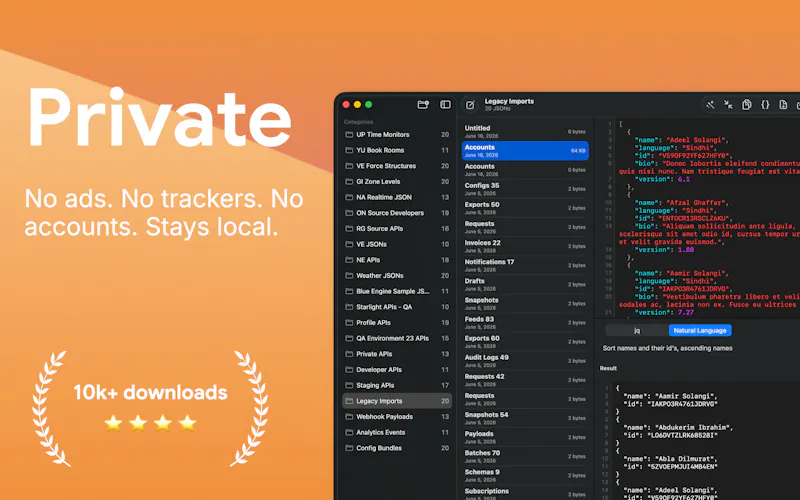Click folder icon beside Profile APIs
The height and width of the screenshot is (500, 800).
pyautogui.click(x=349, y=322)
